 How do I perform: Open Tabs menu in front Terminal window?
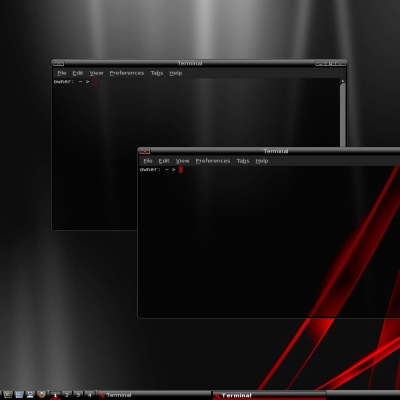pyautogui.click(x=243, y=161)
